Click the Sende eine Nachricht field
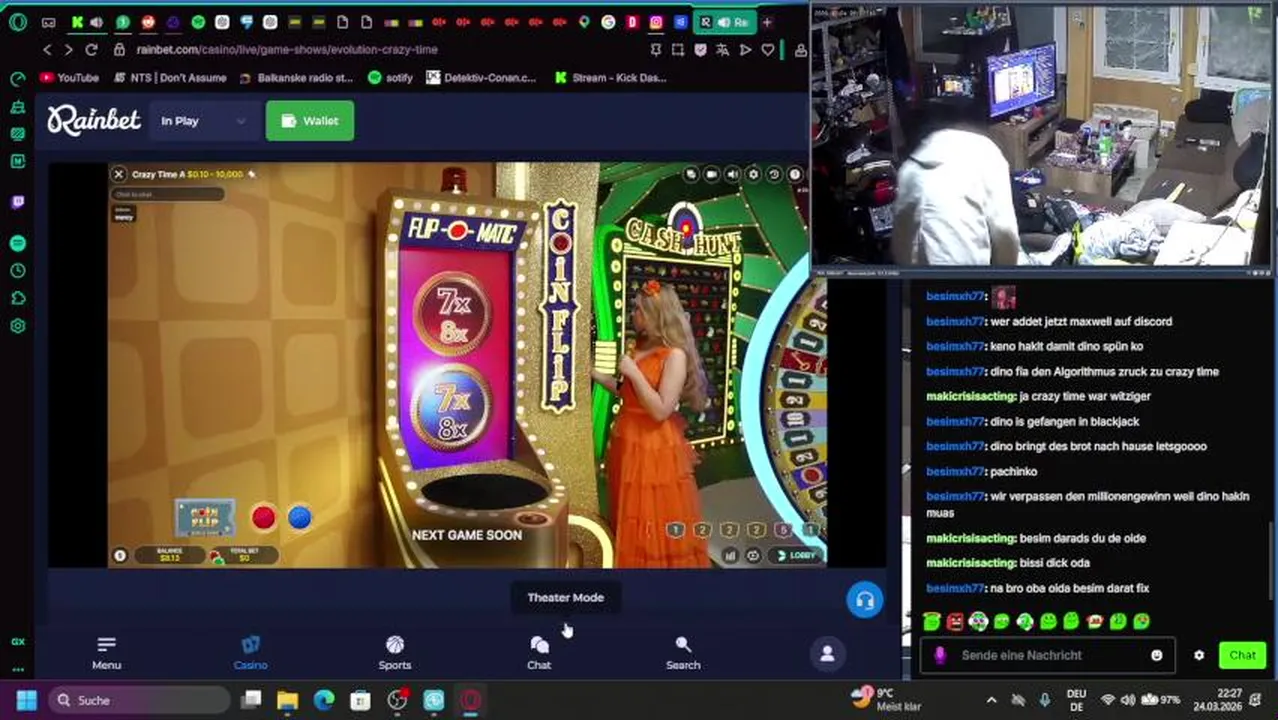This screenshot has height=720, width=1278. (x=1050, y=655)
